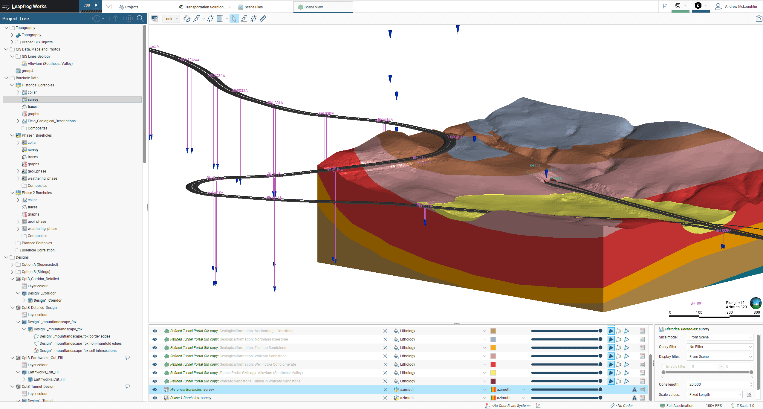The width and height of the screenshot is (763, 409).
Task: Click the blue highlighted tool in the scene toolbar
Action: click(x=233, y=18)
